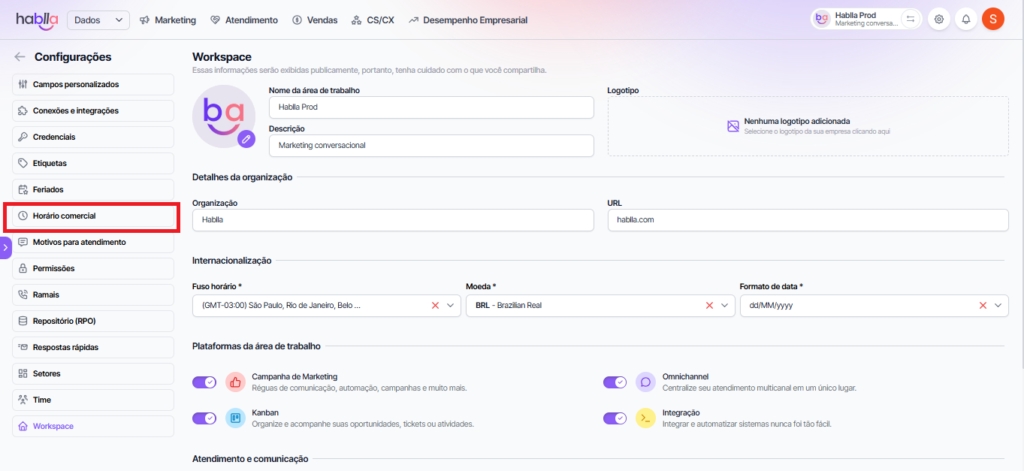The height and width of the screenshot is (471, 1024).
Task: Open the Dados dropdown selector
Action: (x=98, y=19)
